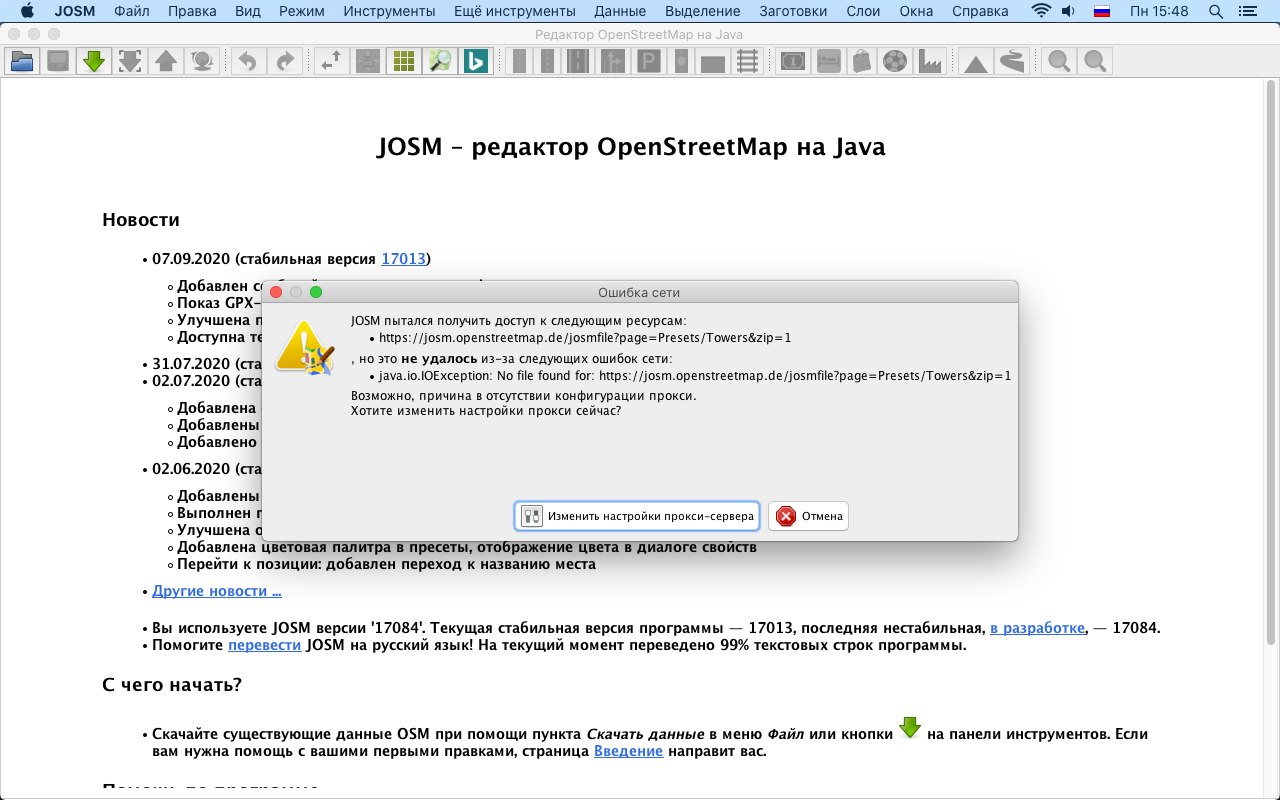The image size is (1280, 800).
Task: Click the download in current view icon
Action: point(130,61)
